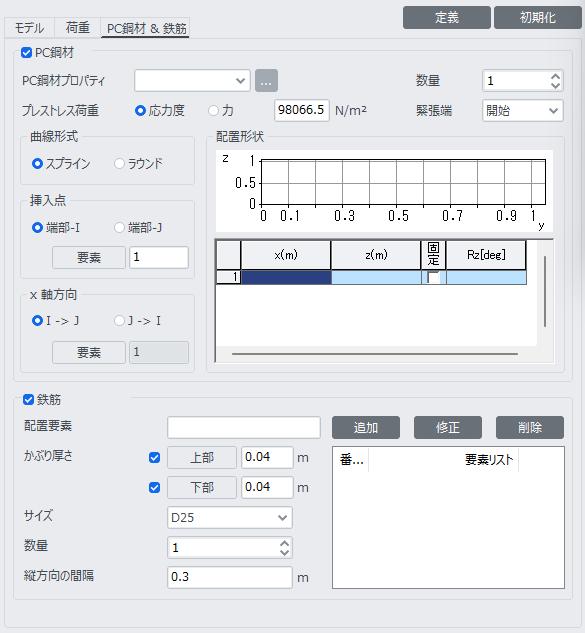Click the 定義 button
Screen dimensions: 585x633
pyautogui.click(x=447, y=17)
